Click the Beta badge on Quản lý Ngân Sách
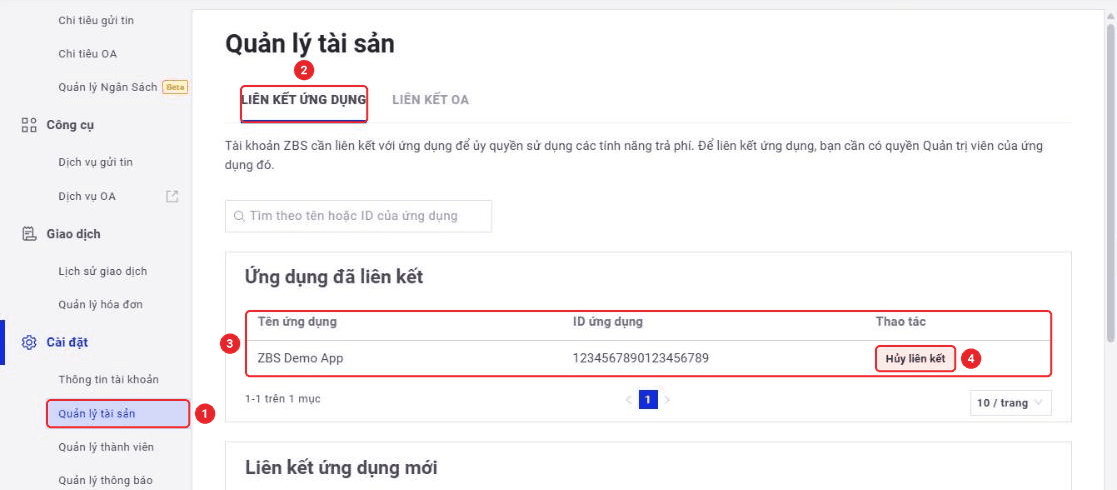1117x490 pixels. [175, 87]
